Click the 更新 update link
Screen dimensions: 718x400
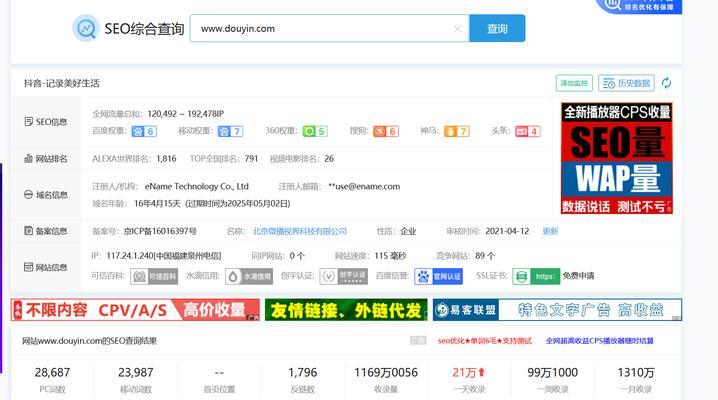pos(550,231)
